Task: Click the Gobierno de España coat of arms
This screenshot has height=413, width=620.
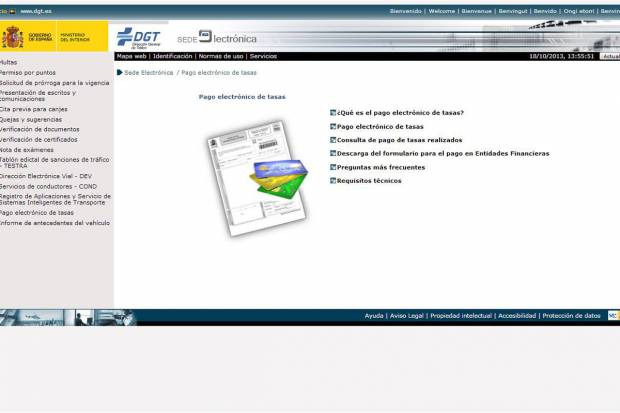Action: (13, 37)
